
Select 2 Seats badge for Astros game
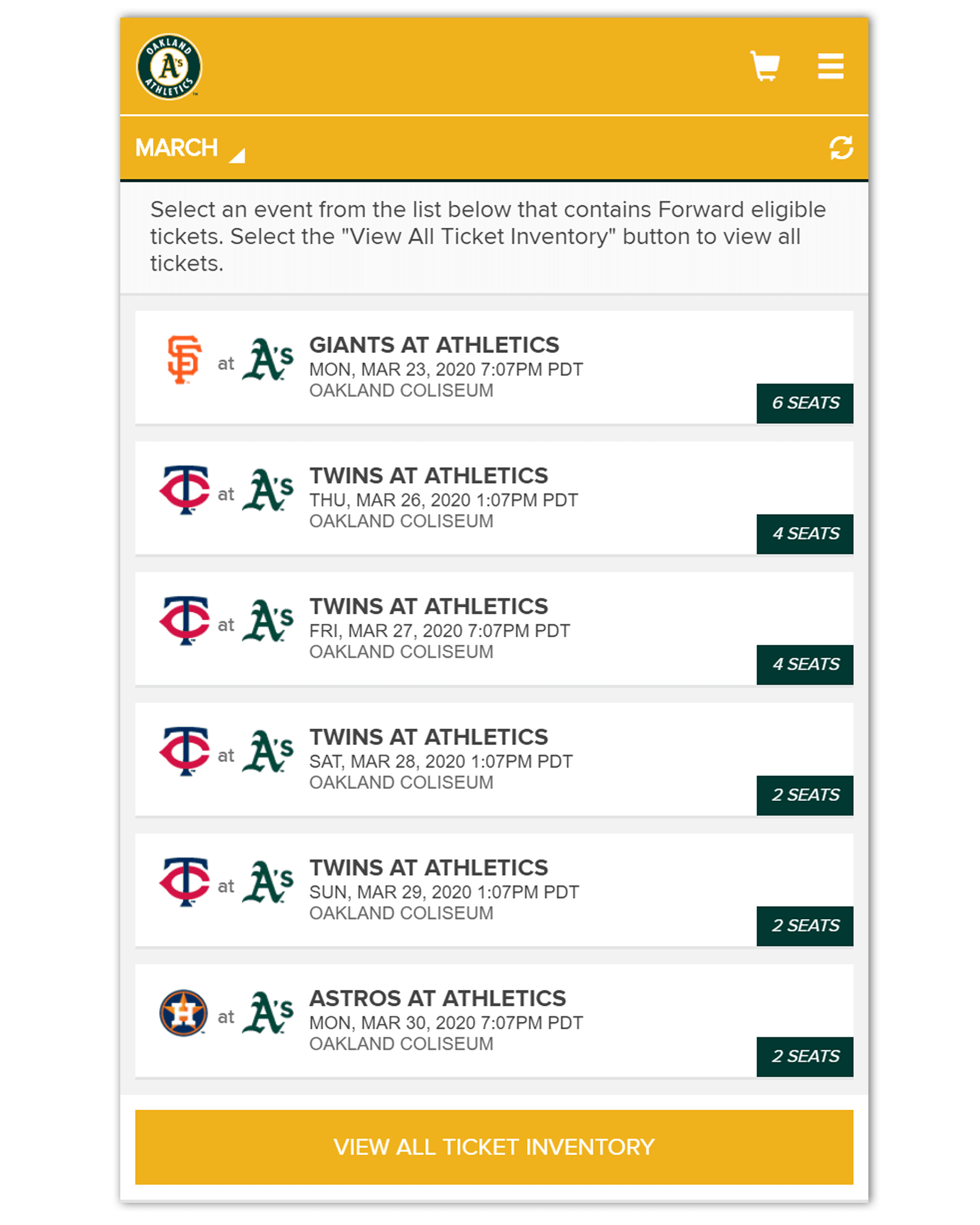click(x=804, y=1056)
